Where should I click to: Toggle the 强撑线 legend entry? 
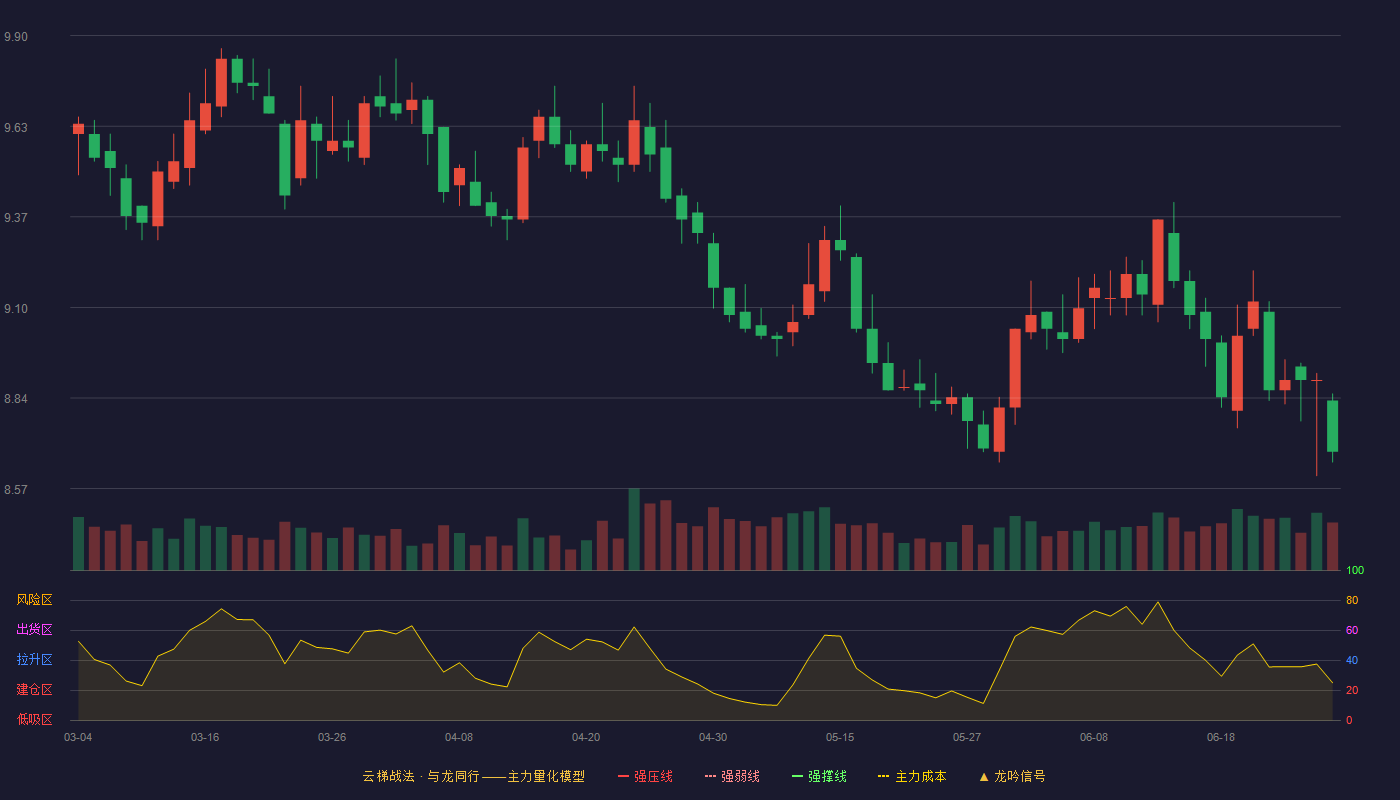tap(819, 776)
